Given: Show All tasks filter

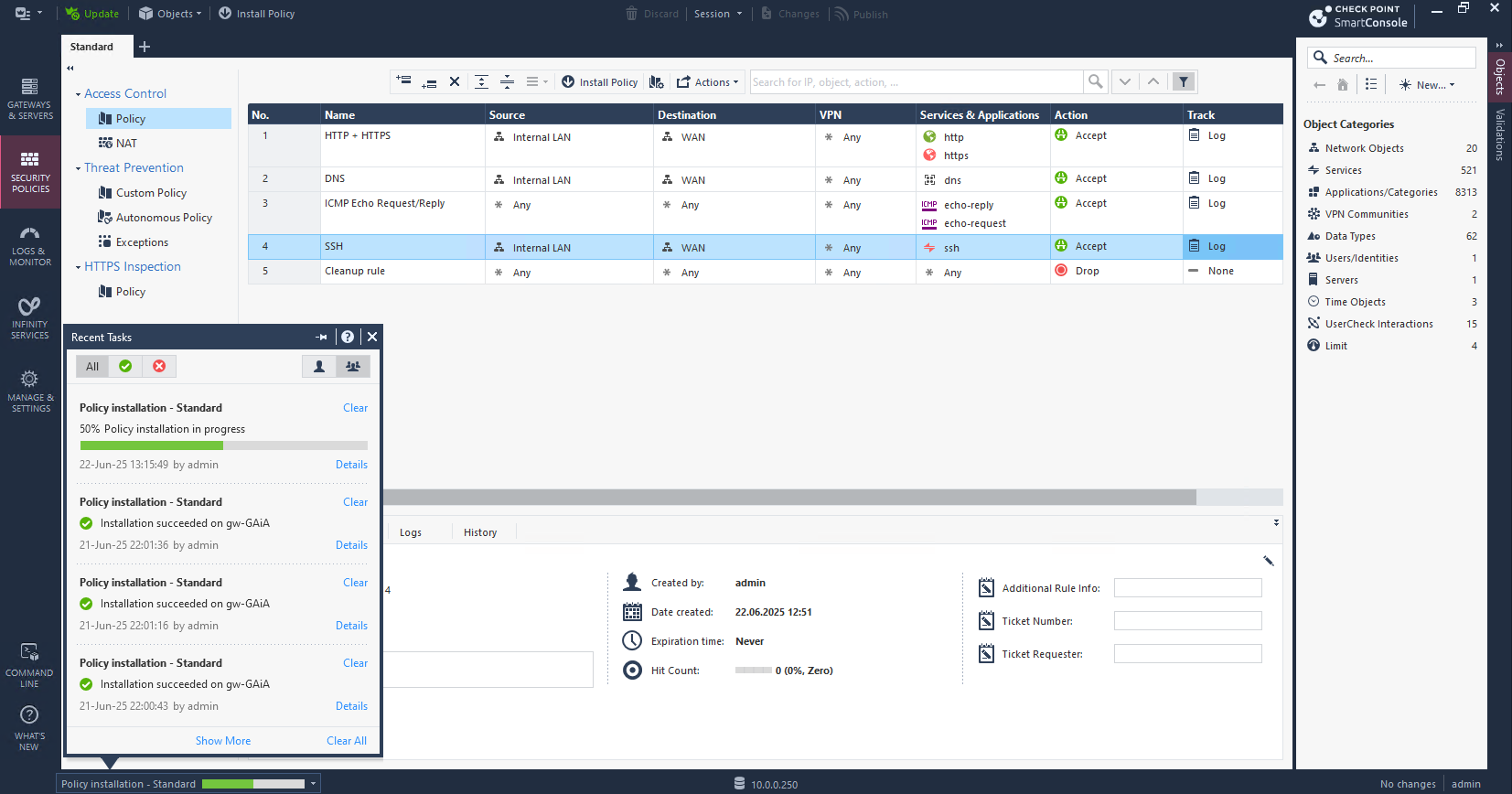Looking at the screenshot, I should click(92, 366).
